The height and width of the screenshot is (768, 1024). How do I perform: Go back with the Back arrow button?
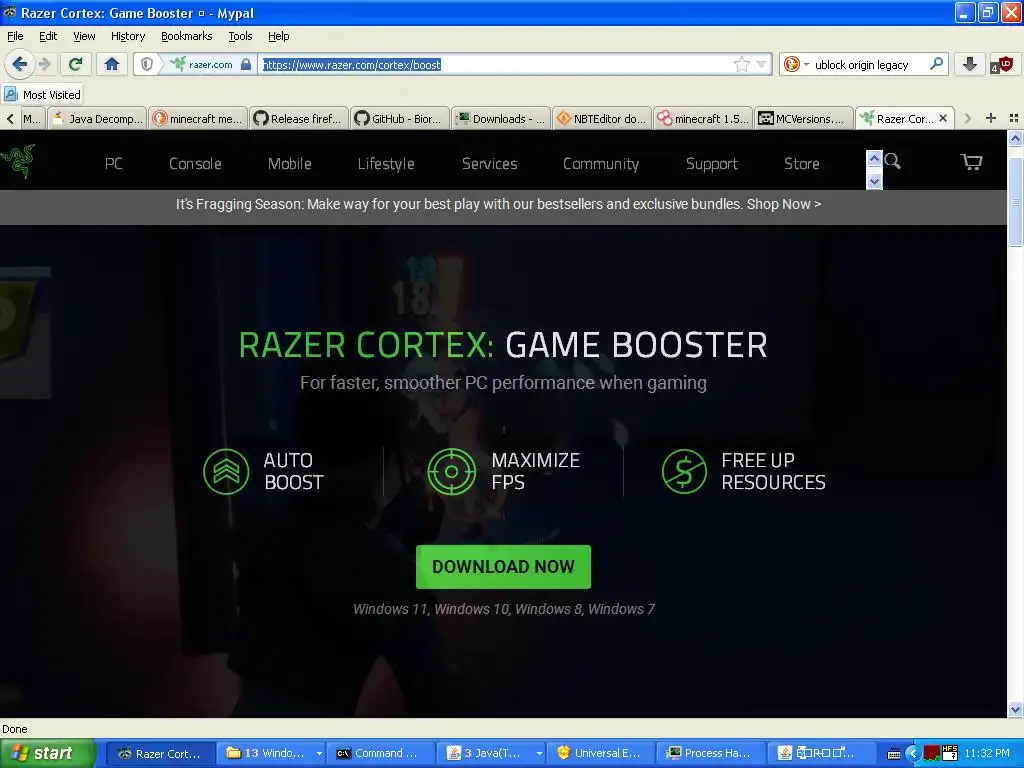[19, 64]
